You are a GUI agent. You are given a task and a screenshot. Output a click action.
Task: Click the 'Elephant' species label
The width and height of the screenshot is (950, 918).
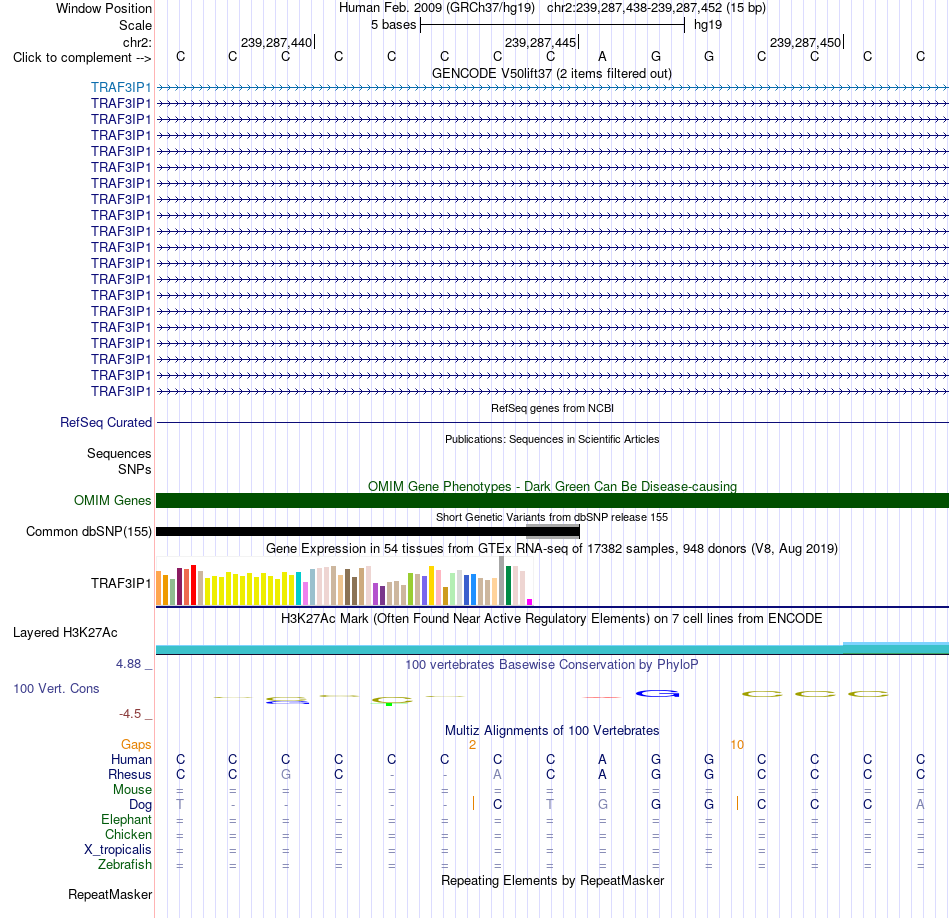pyautogui.click(x=126, y=819)
